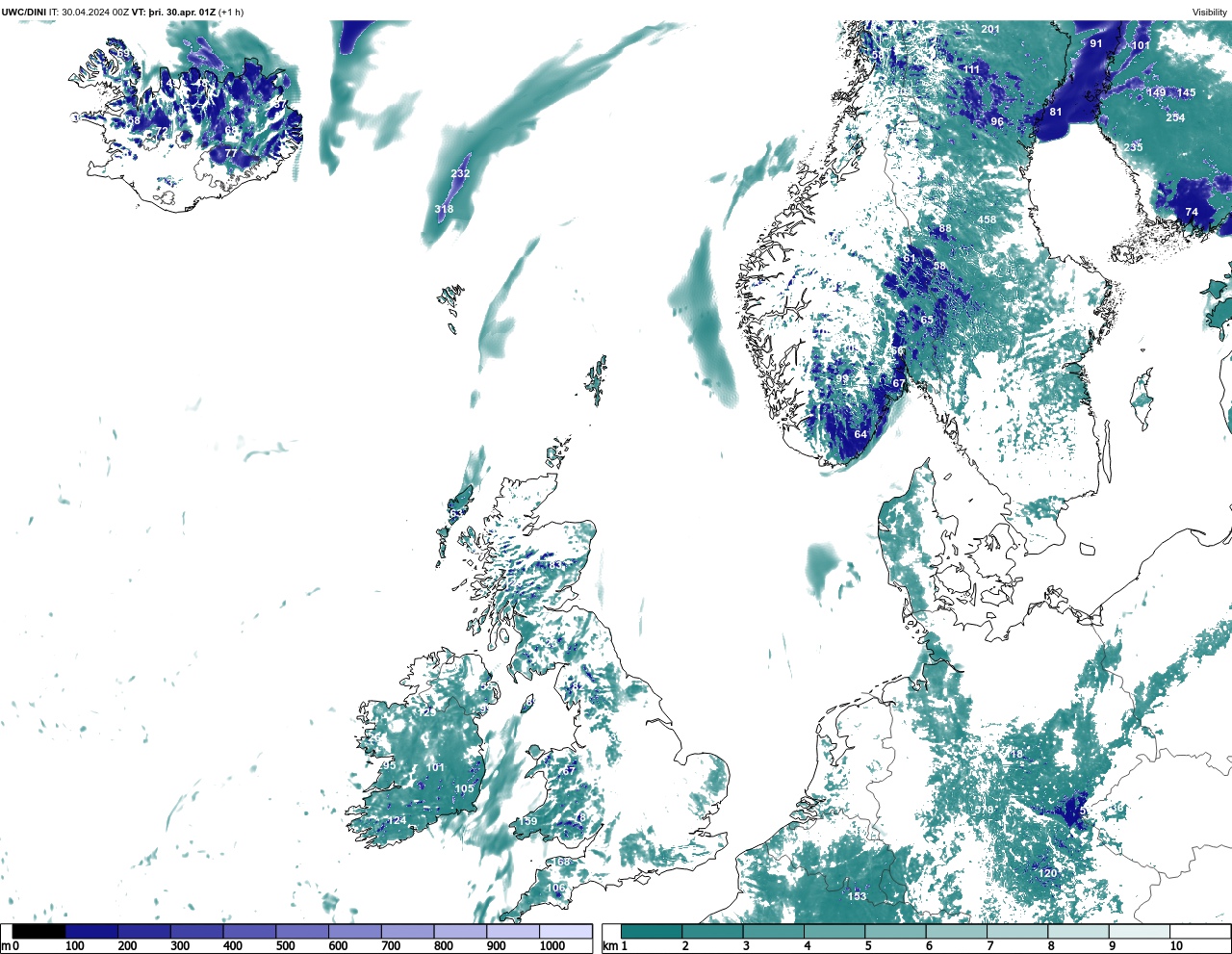Image resolution: width=1232 pixels, height=954 pixels.
Task: Click the 91 value in the Gulf of Bothnia
Action: [1096, 43]
